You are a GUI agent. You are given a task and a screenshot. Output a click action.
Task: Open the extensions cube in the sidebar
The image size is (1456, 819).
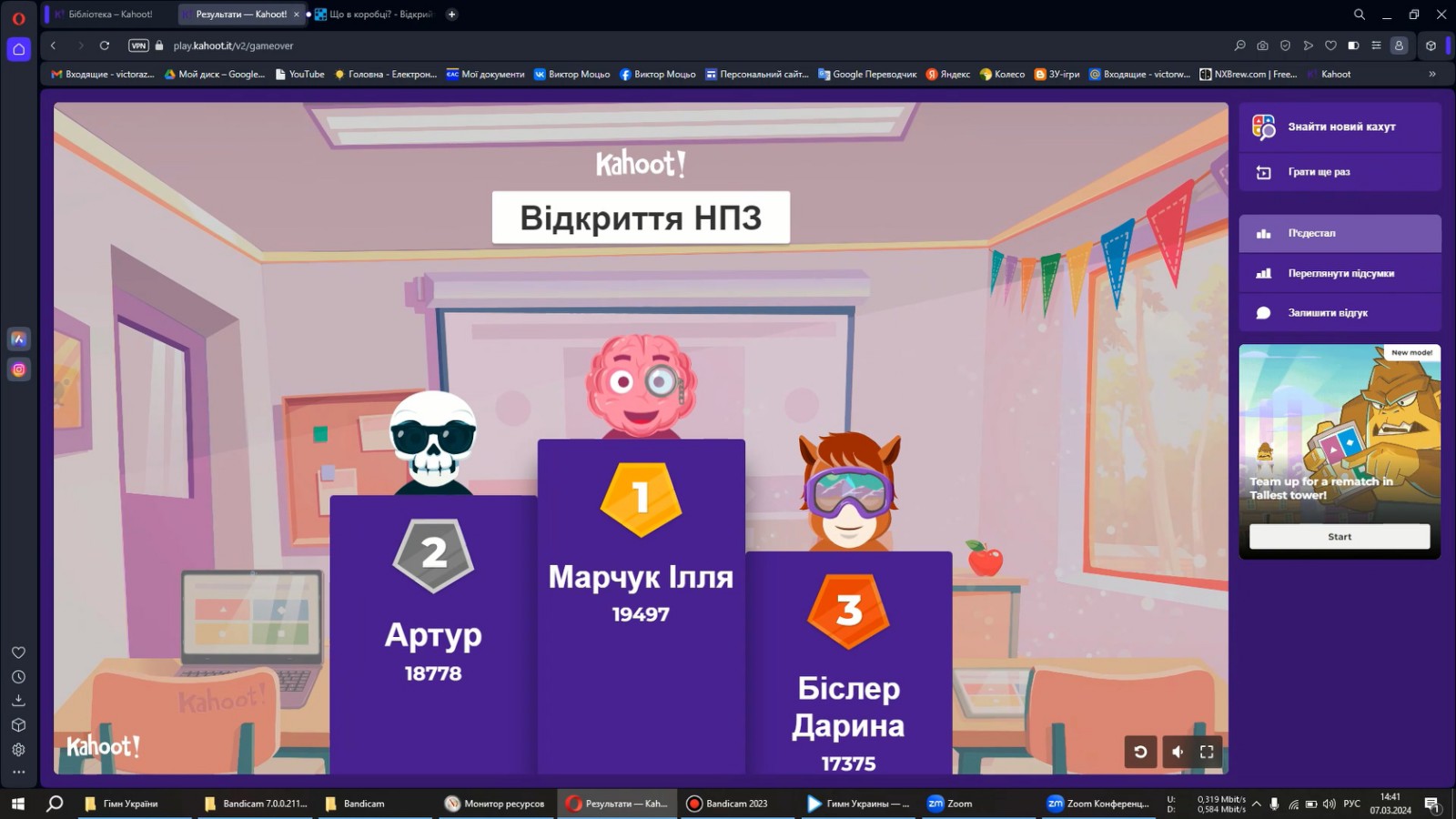pyautogui.click(x=18, y=725)
